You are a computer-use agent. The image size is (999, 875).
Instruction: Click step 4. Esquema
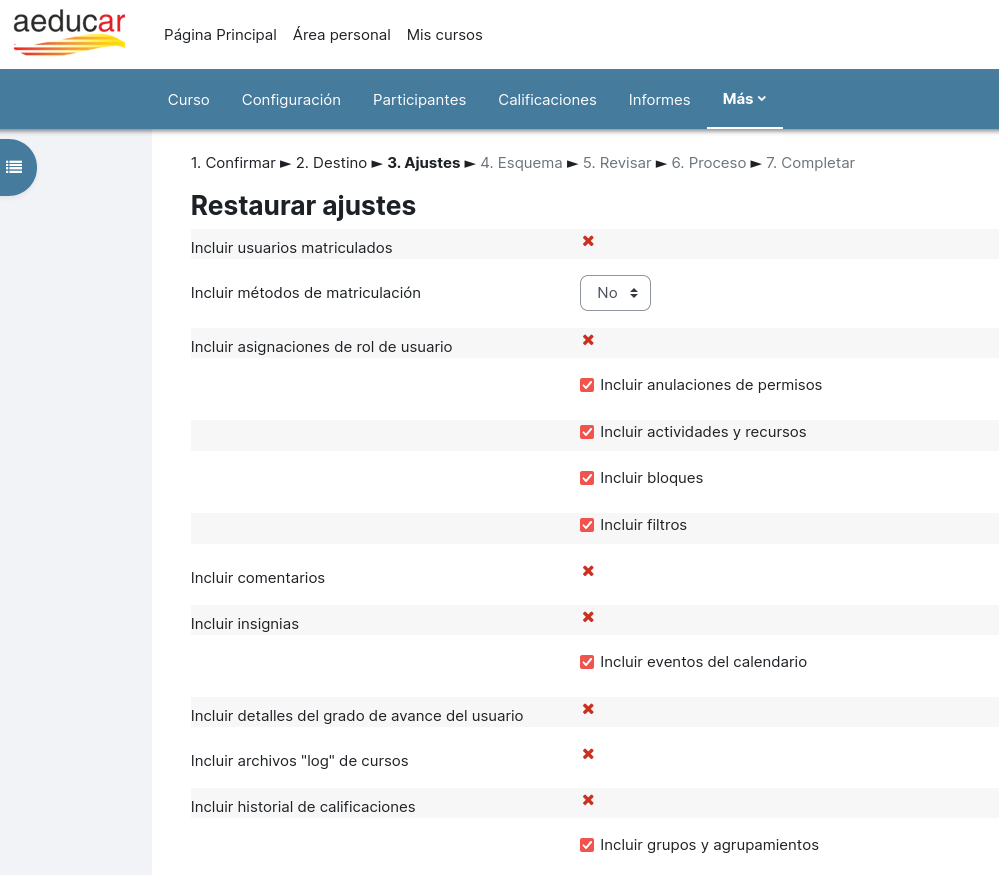pyautogui.click(x=521, y=163)
